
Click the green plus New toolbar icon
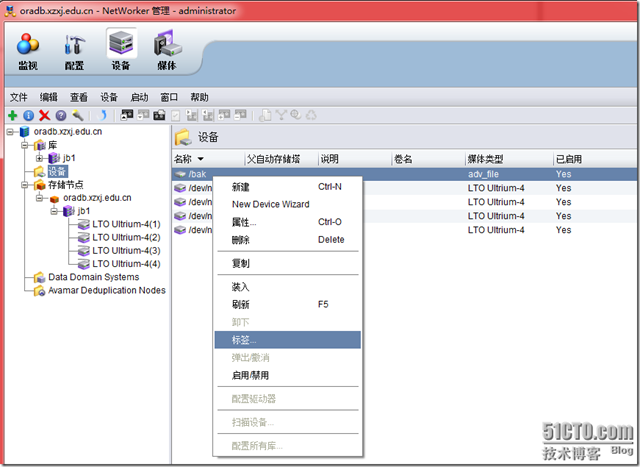(x=13, y=116)
